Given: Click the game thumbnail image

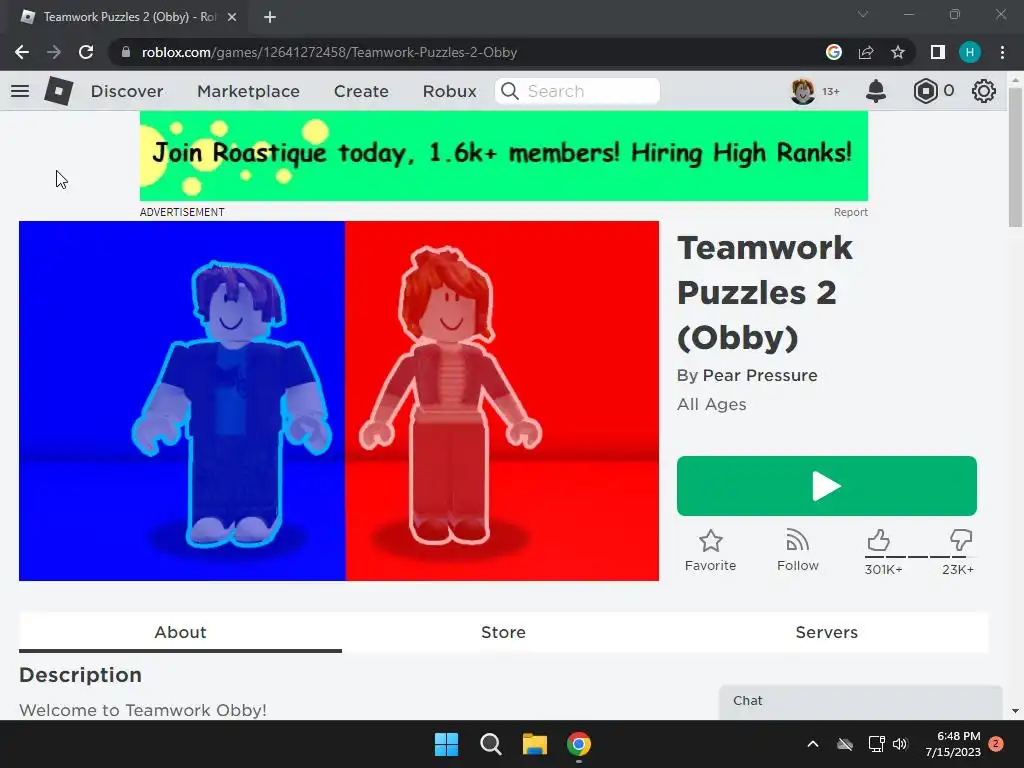Looking at the screenshot, I should click(339, 401).
